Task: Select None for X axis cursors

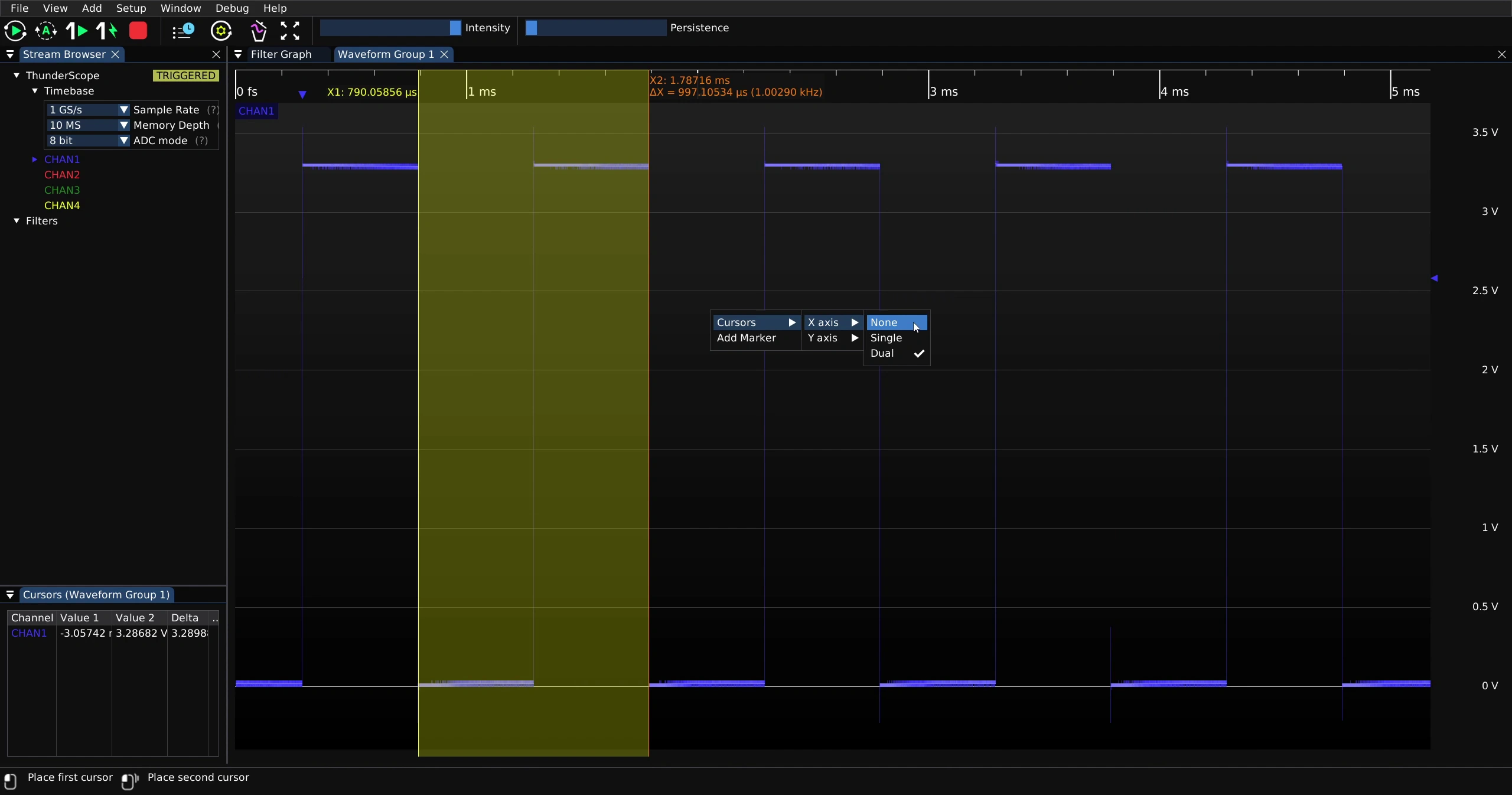Action: point(897,322)
